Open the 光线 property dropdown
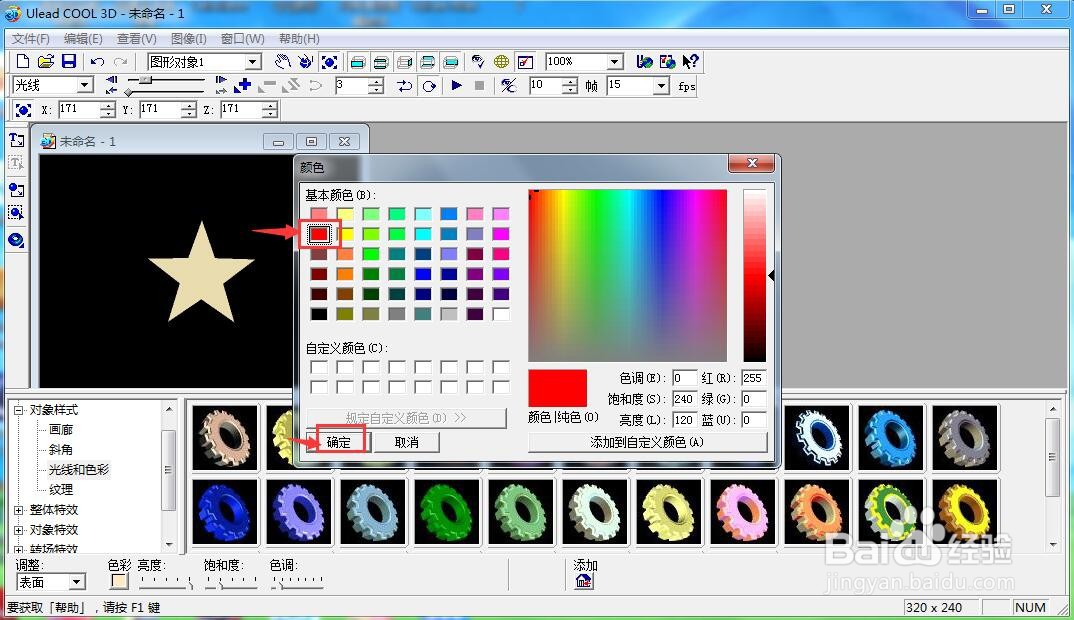The image size is (1074, 620). click(x=85, y=85)
